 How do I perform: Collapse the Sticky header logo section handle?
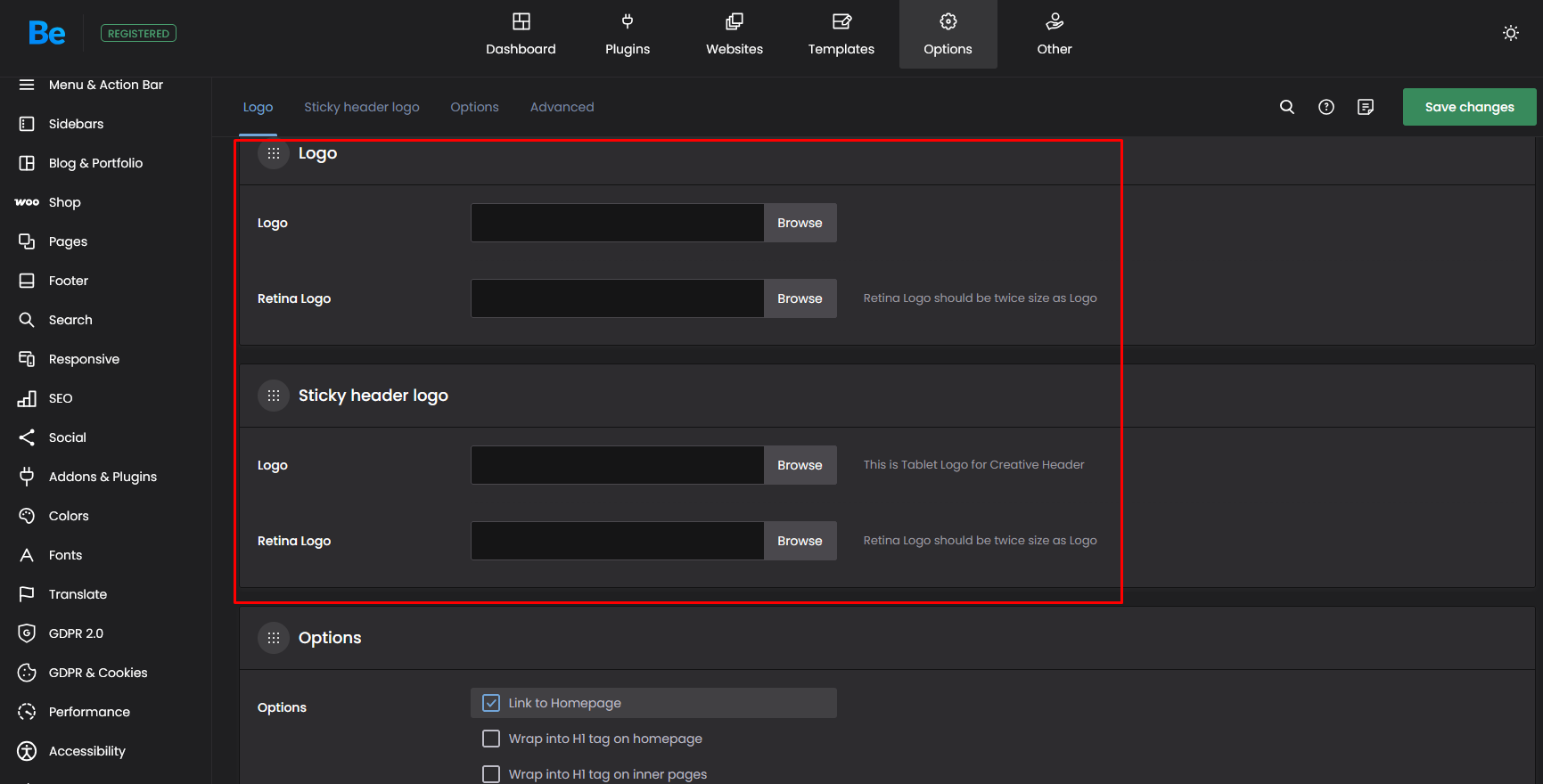[x=274, y=396]
